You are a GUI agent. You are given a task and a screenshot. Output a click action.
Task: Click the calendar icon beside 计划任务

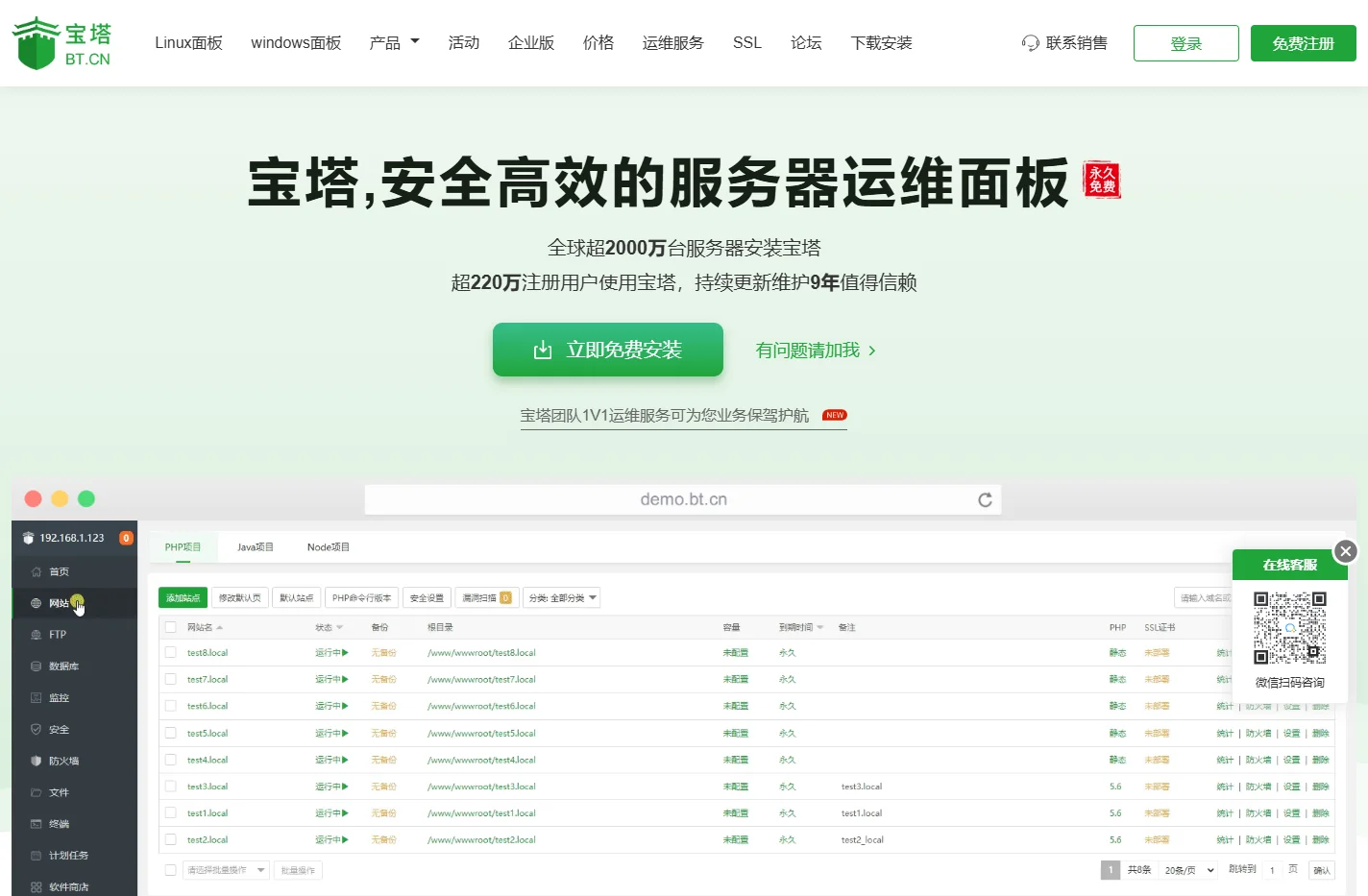click(36, 856)
